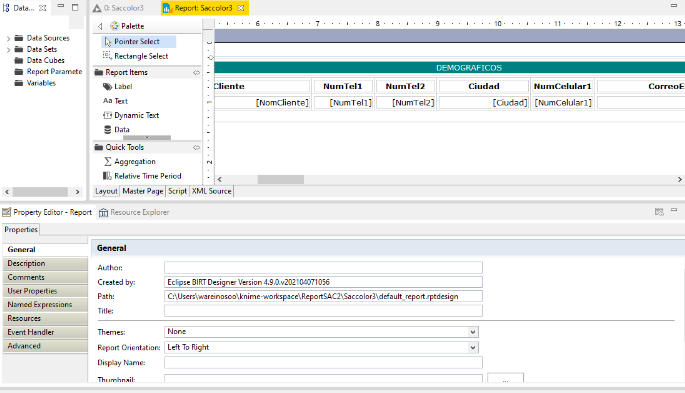Close the Report: Saccolor3 editor tab
685x393 pixels.
(x=241, y=8)
